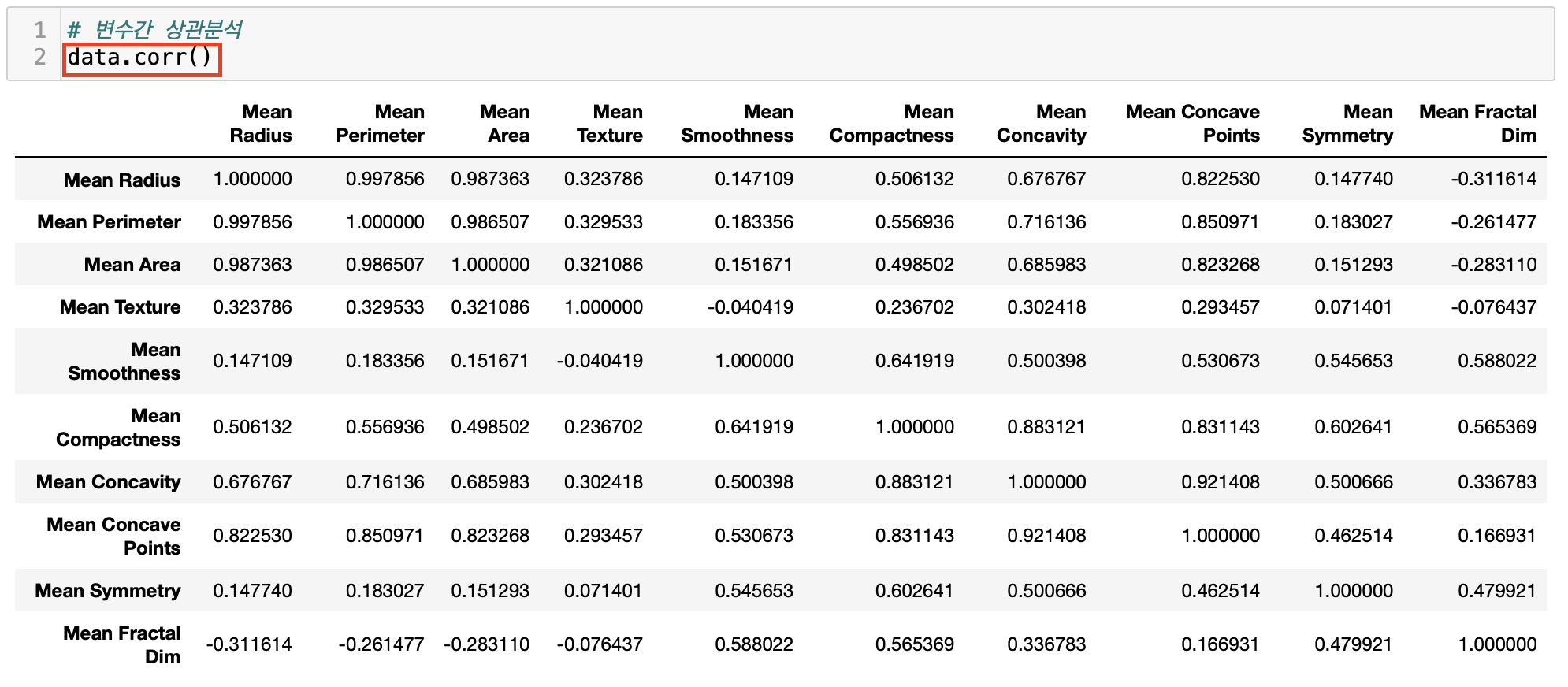The image size is (1568, 687).
Task: Select the Mean Fractal Dim row label
Action: click(122, 645)
